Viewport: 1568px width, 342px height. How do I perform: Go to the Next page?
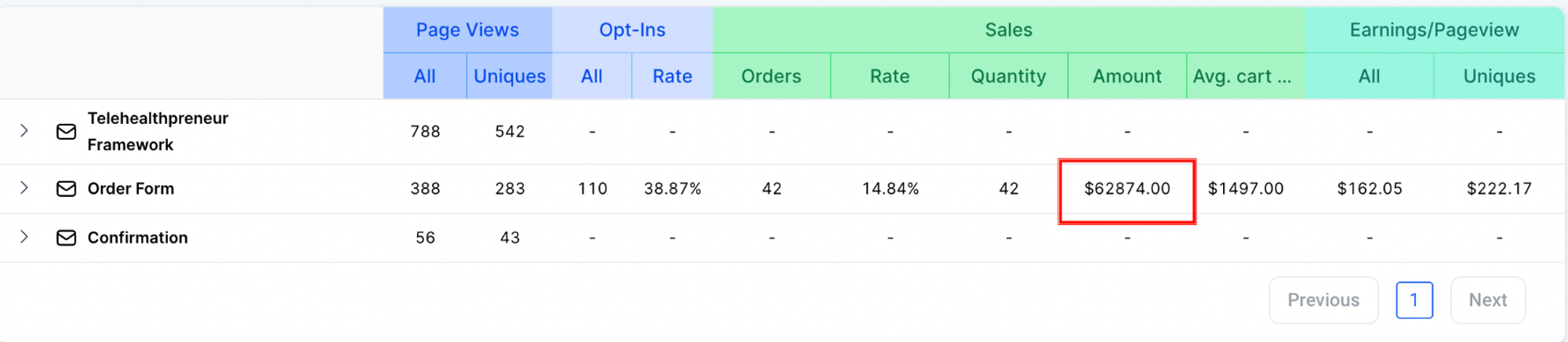coord(1488,300)
